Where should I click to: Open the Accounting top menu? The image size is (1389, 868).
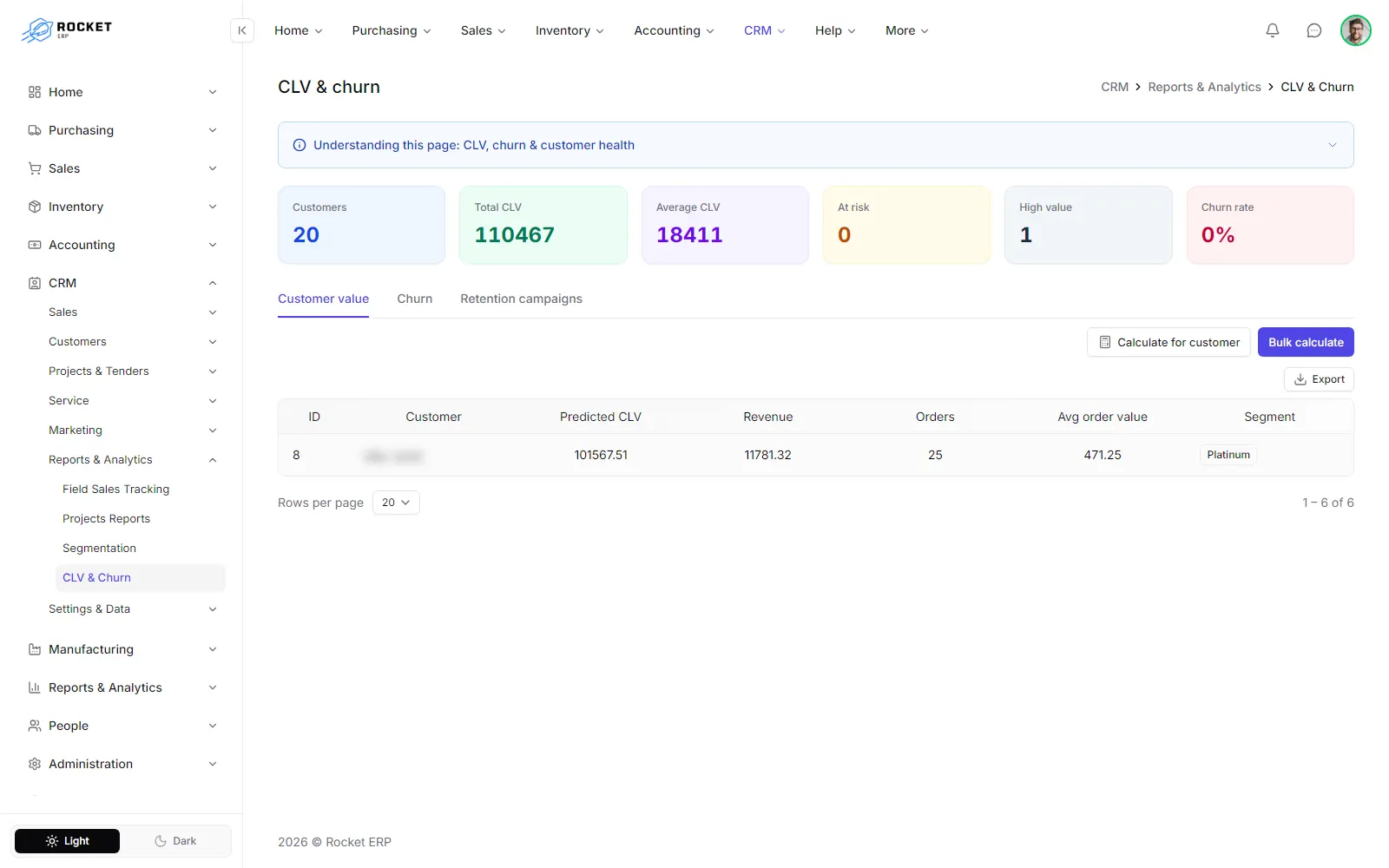tap(674, 30)
